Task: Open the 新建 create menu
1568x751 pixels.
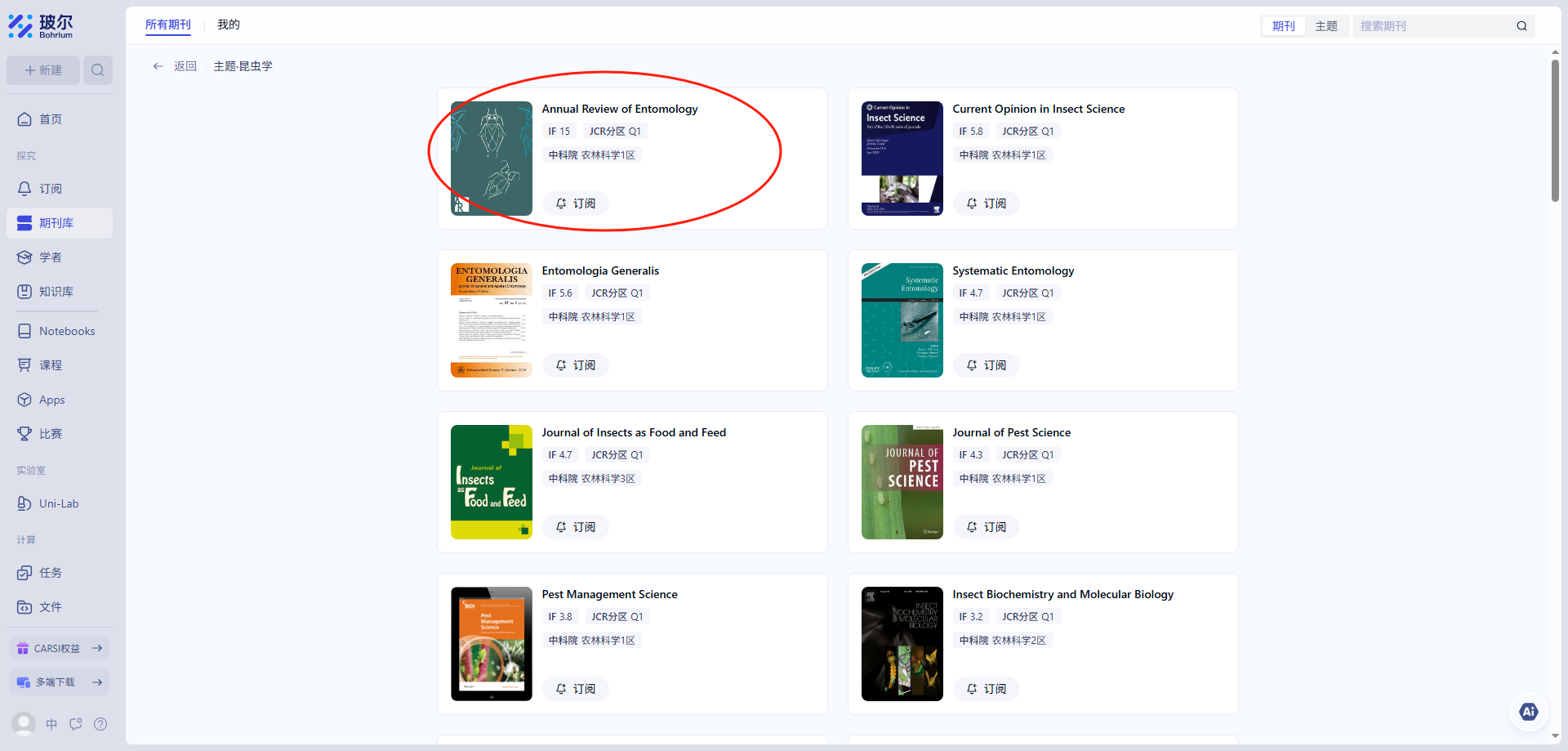Action: [43, 70]
